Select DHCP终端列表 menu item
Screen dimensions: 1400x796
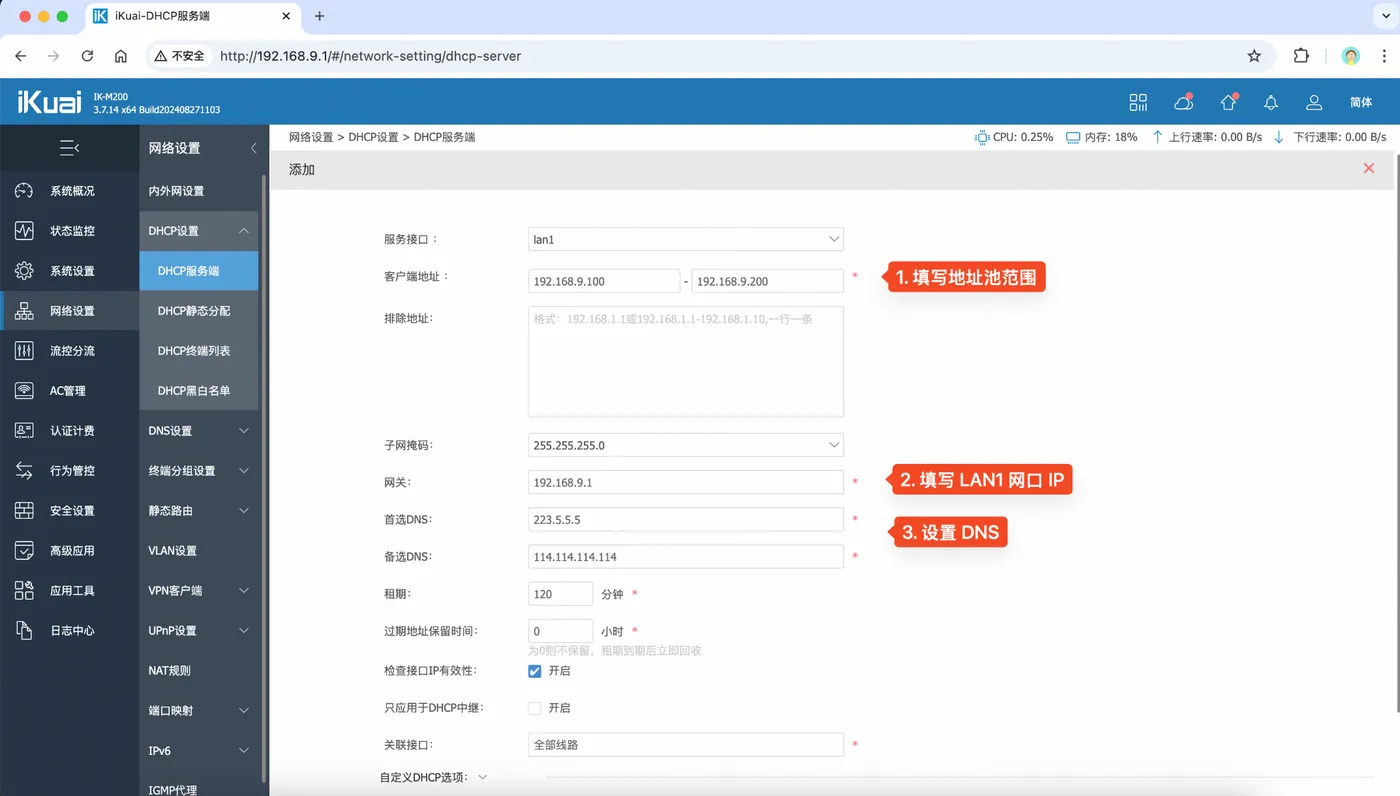(x=199, y=351)
